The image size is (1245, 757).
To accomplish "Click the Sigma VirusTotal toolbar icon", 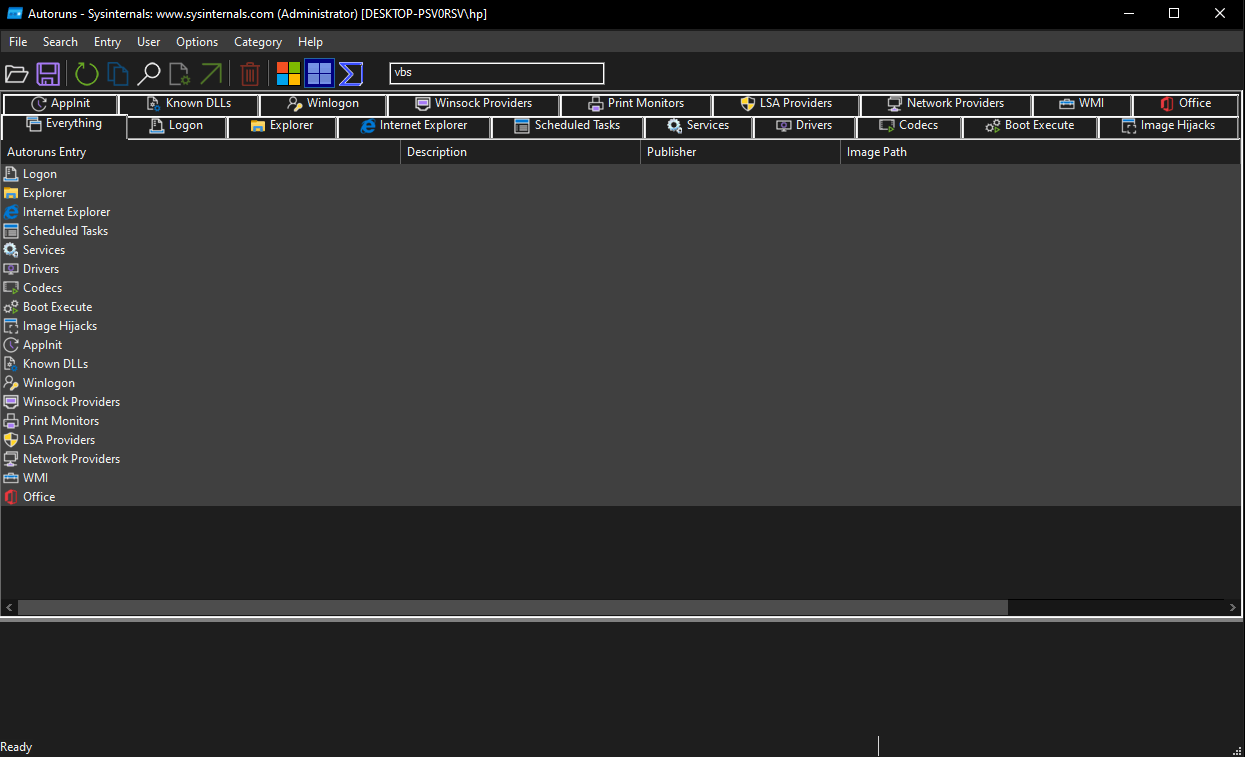I will (350, 74).
